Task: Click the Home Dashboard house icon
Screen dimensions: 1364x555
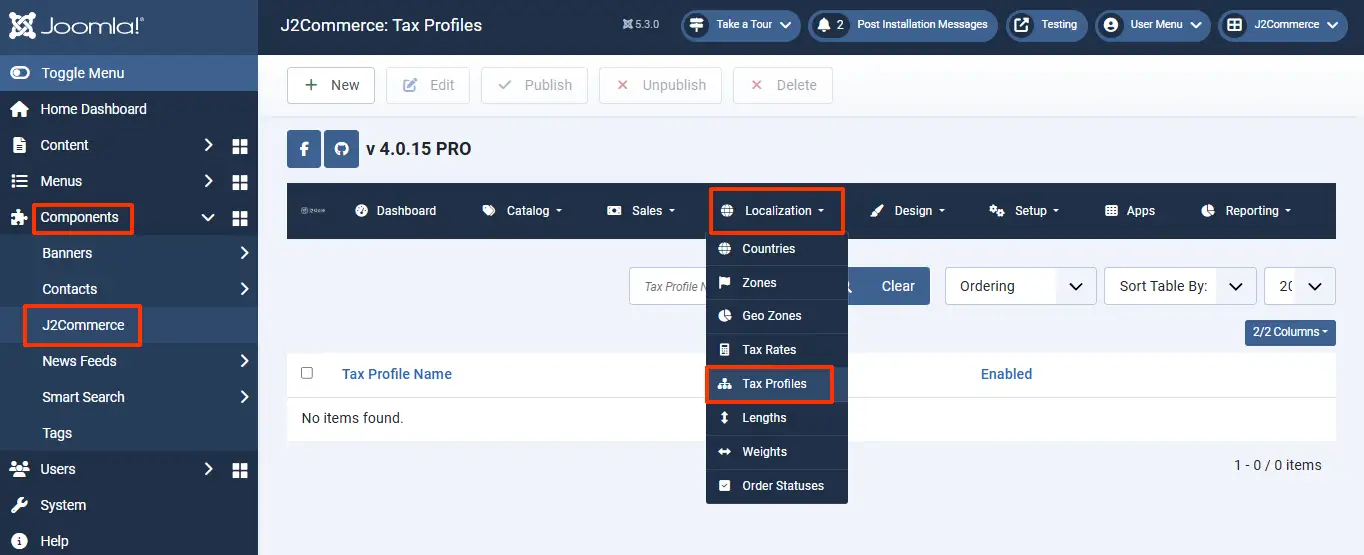Action: (x=19, y=109)
